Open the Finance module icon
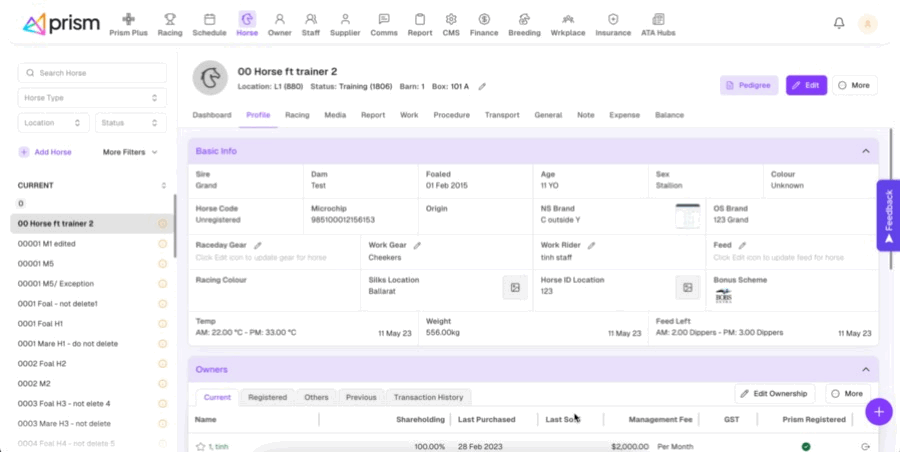The width and height of the screenshot is (900, 452). (x=484, y=24)
